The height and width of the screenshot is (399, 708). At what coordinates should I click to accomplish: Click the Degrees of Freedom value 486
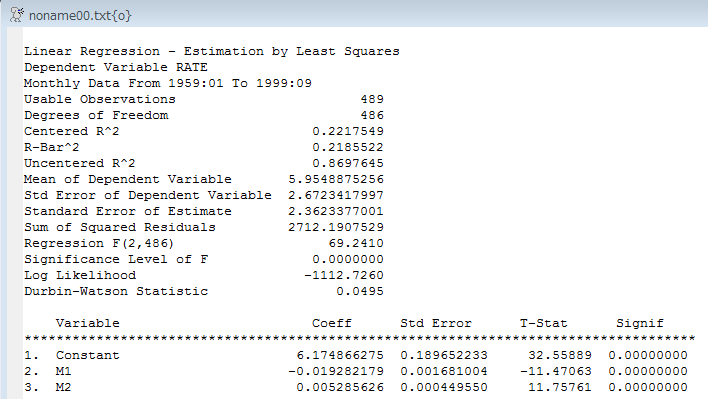pos(372,116)
